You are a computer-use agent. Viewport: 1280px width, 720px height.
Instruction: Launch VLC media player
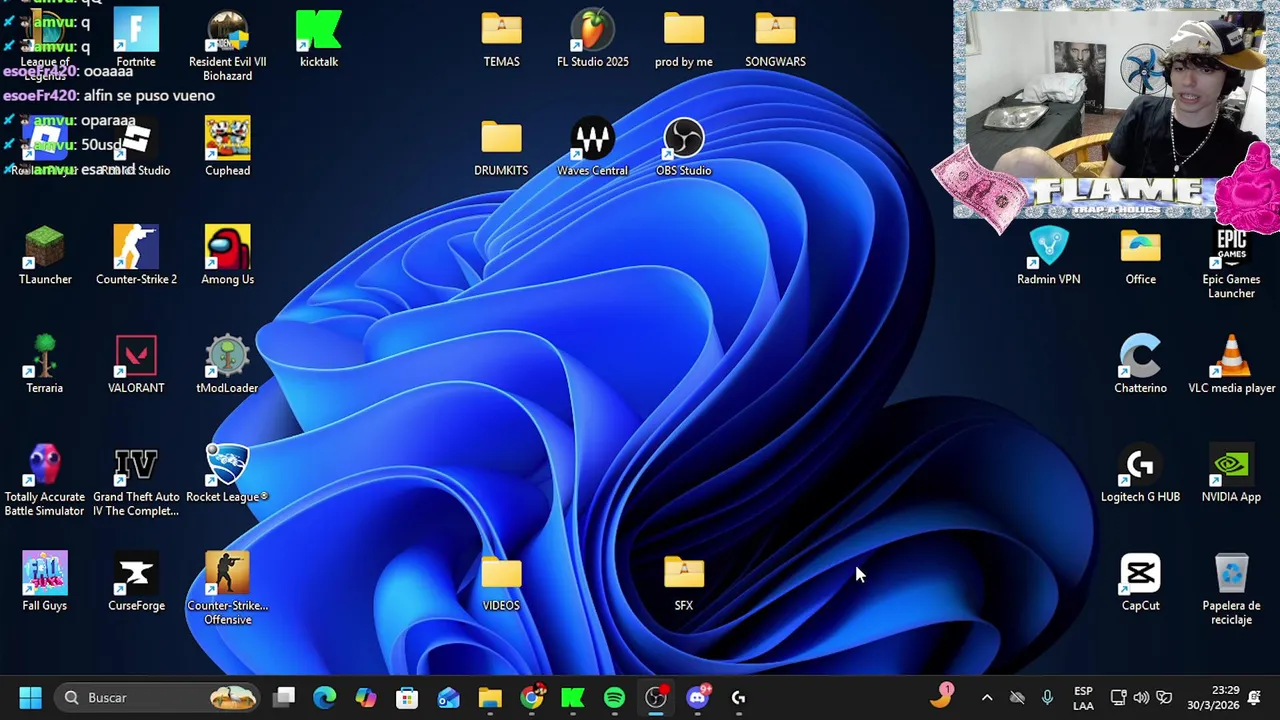click(1231, 364)
